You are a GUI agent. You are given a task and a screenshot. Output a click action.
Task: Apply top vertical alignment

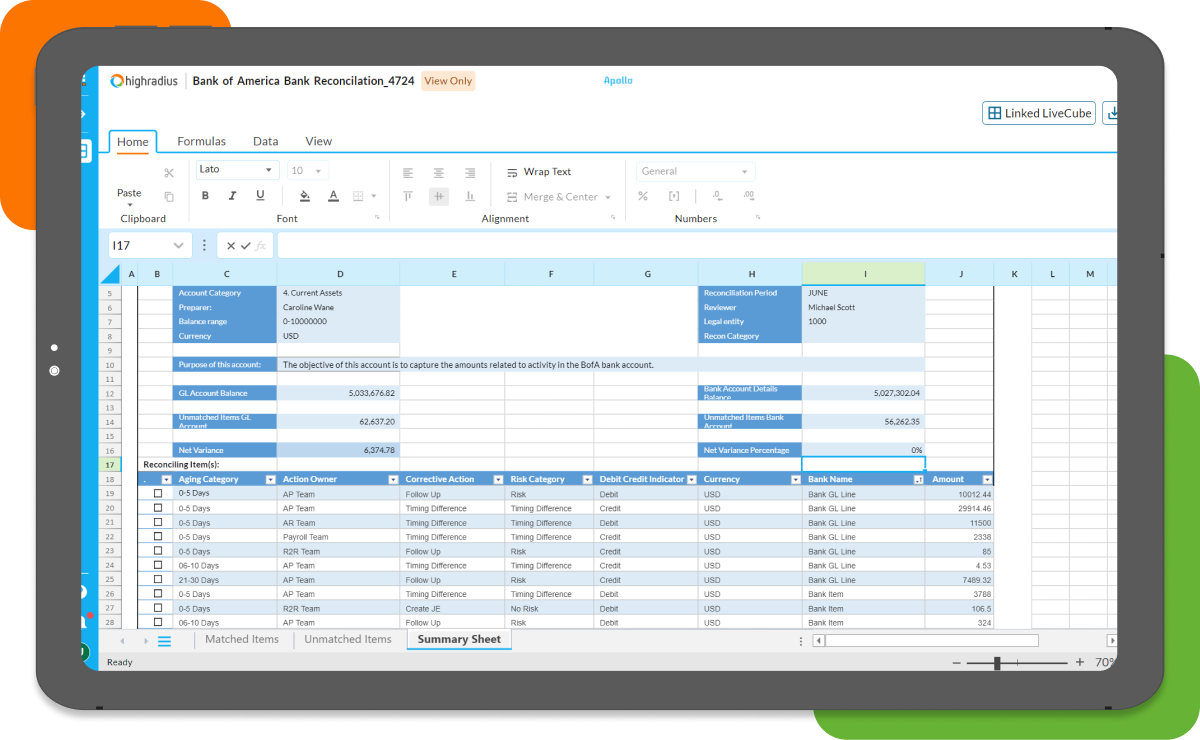pos(407,197)
